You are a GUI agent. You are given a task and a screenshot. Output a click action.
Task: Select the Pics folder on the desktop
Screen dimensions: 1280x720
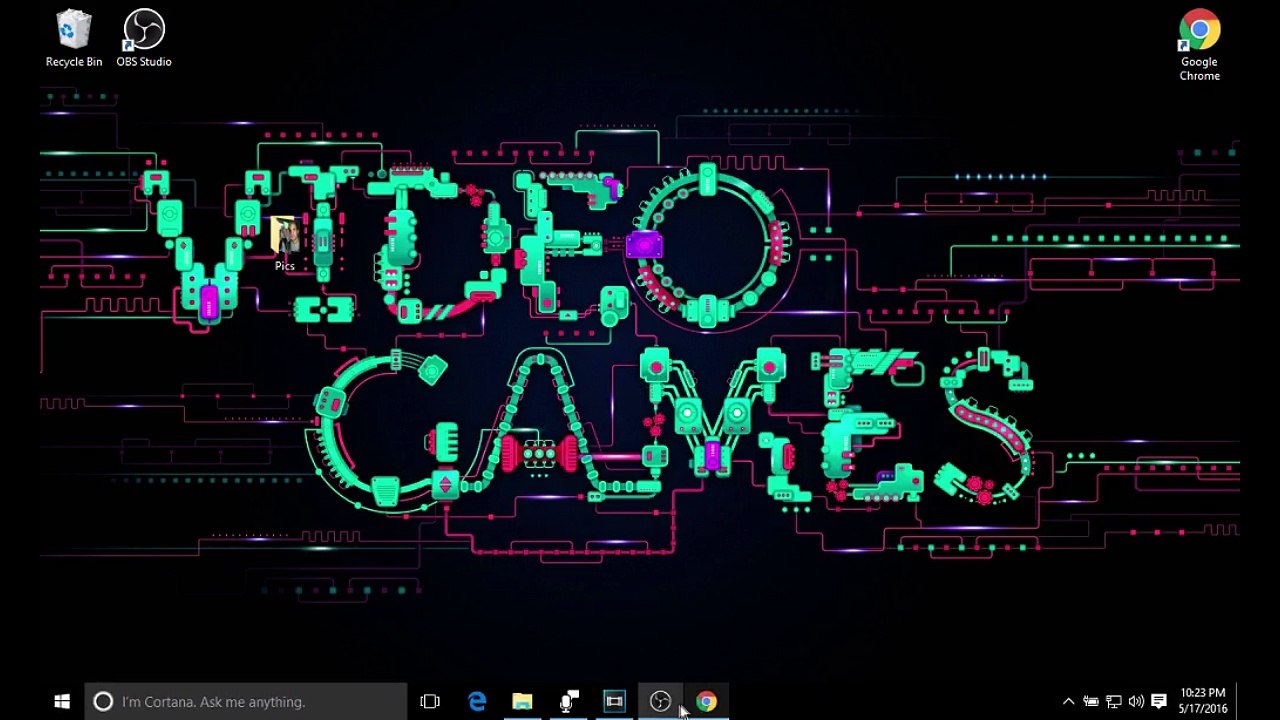point(285,243)
